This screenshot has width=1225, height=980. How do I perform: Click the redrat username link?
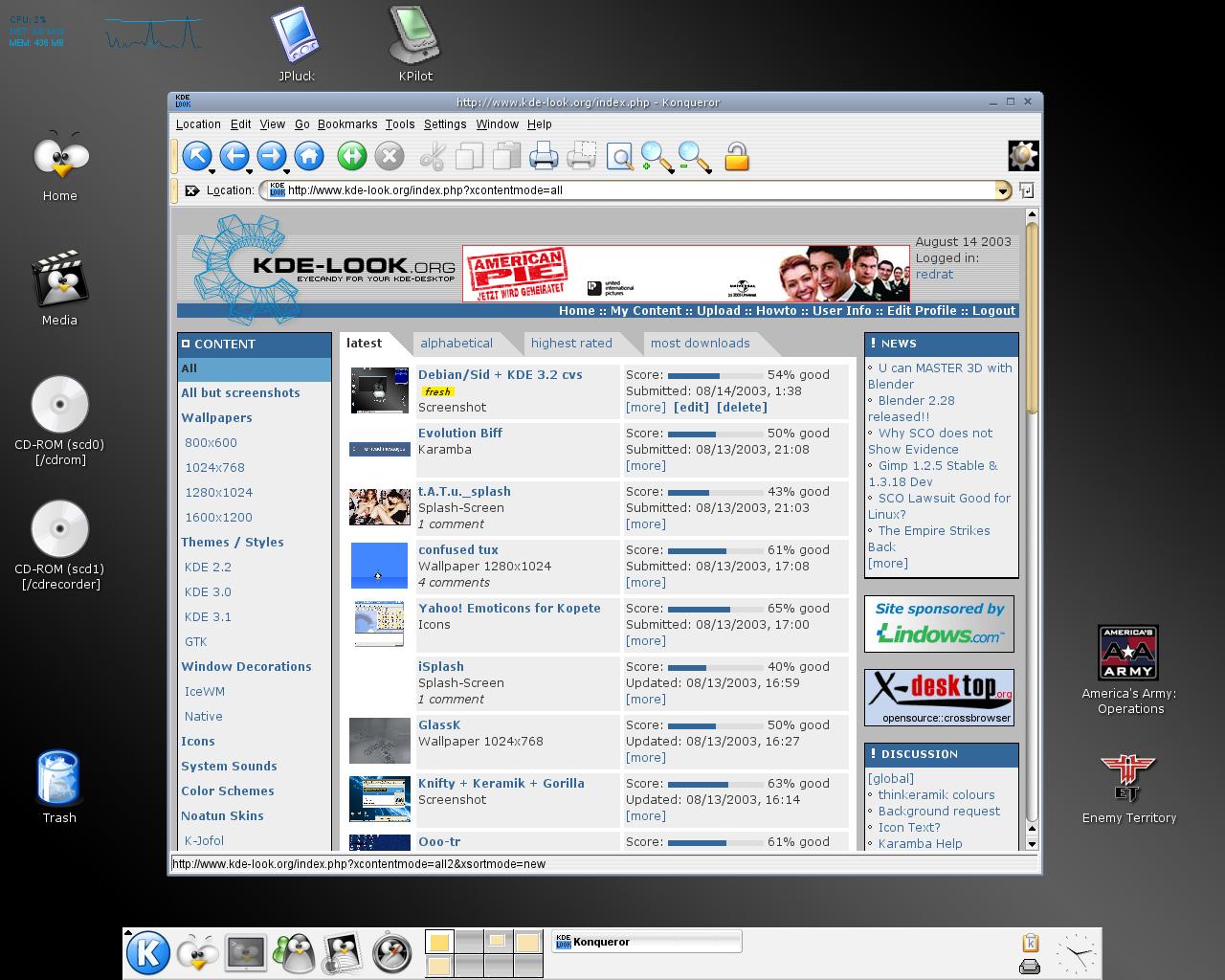[x=934, y=275]
